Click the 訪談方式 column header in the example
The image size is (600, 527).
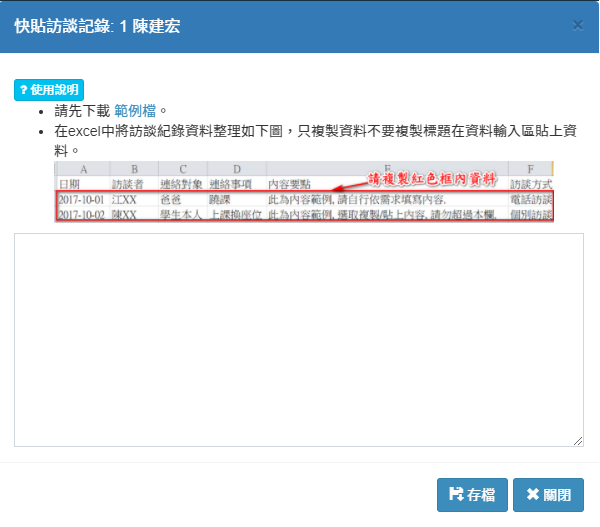(530, 185)
